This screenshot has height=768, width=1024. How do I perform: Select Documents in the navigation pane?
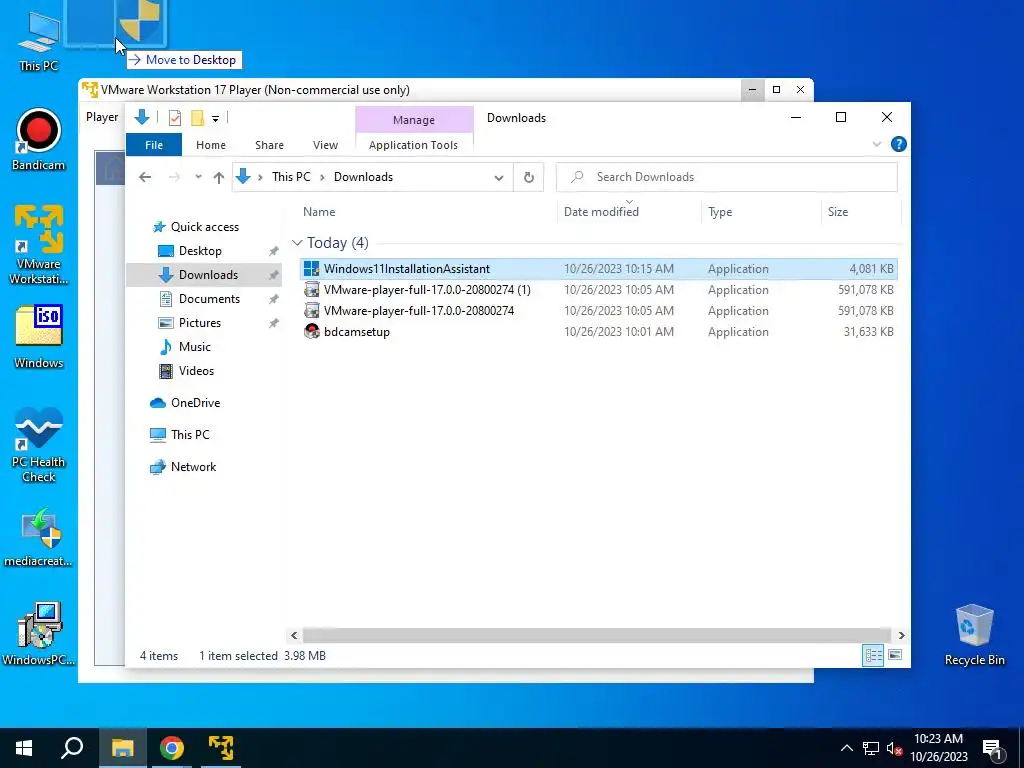pos(209,299)
